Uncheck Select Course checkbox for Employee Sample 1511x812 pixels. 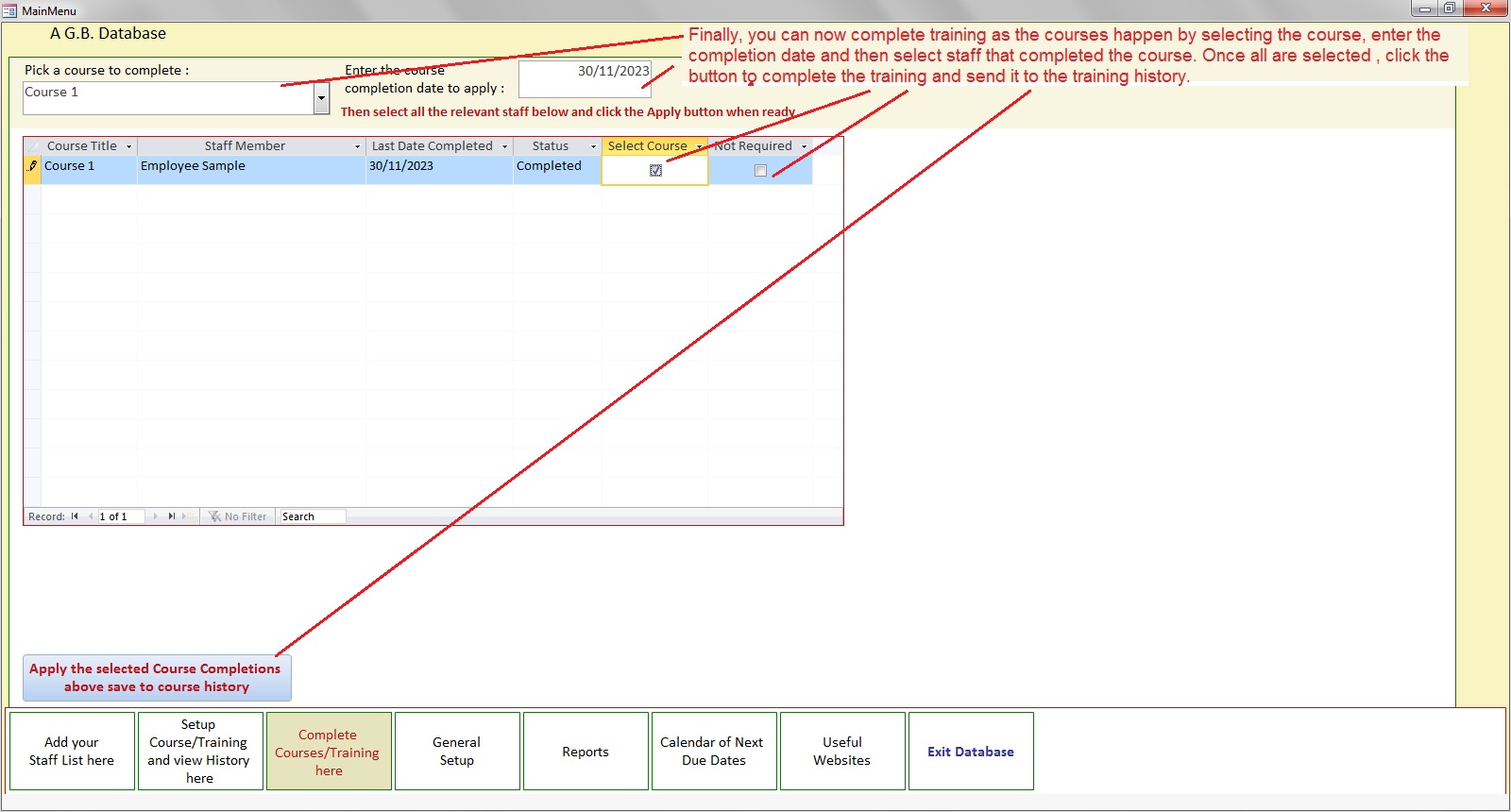pyautogui.click(x=655, y=171)
